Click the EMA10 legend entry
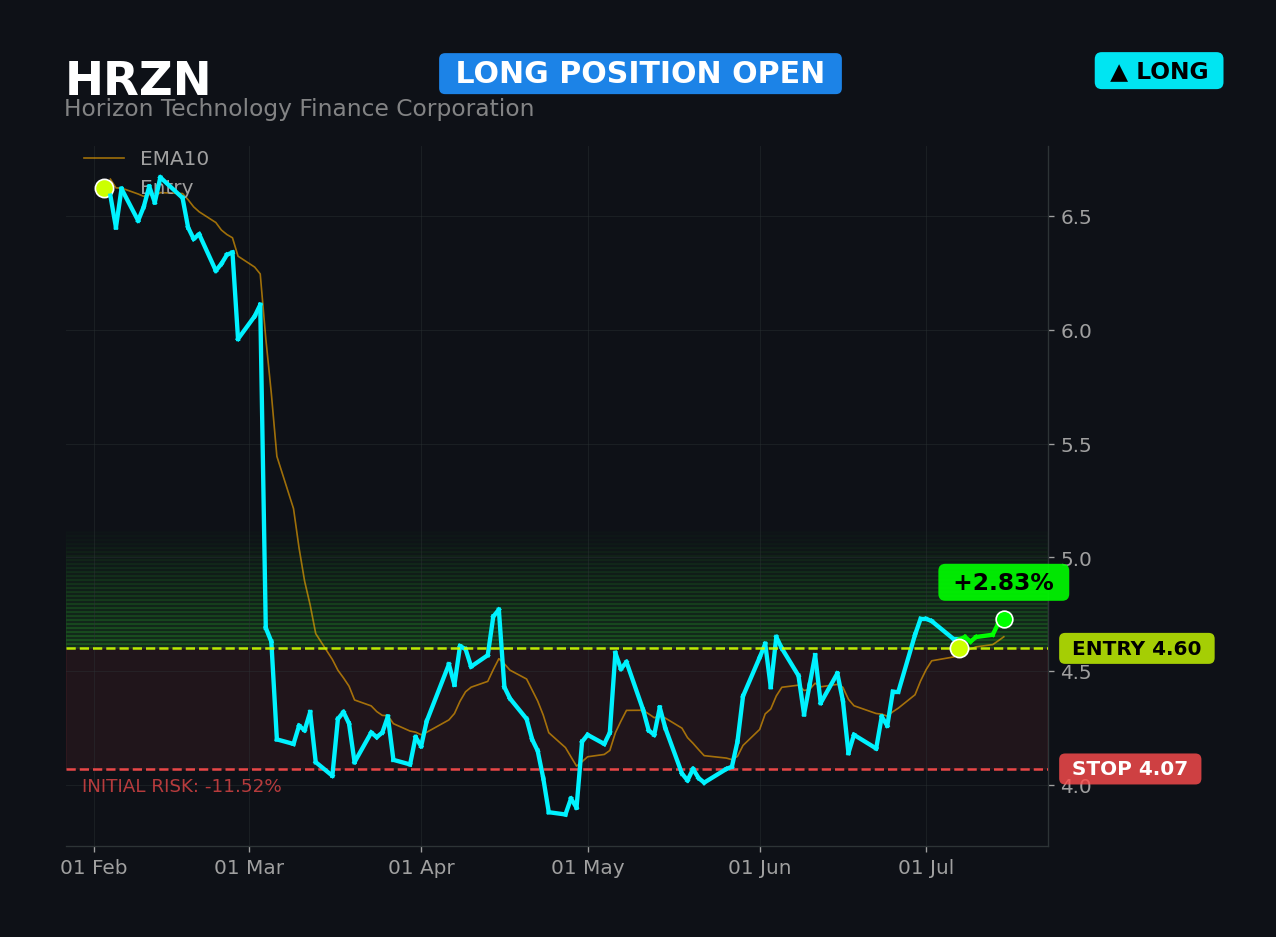 click(x=146, y=159)
